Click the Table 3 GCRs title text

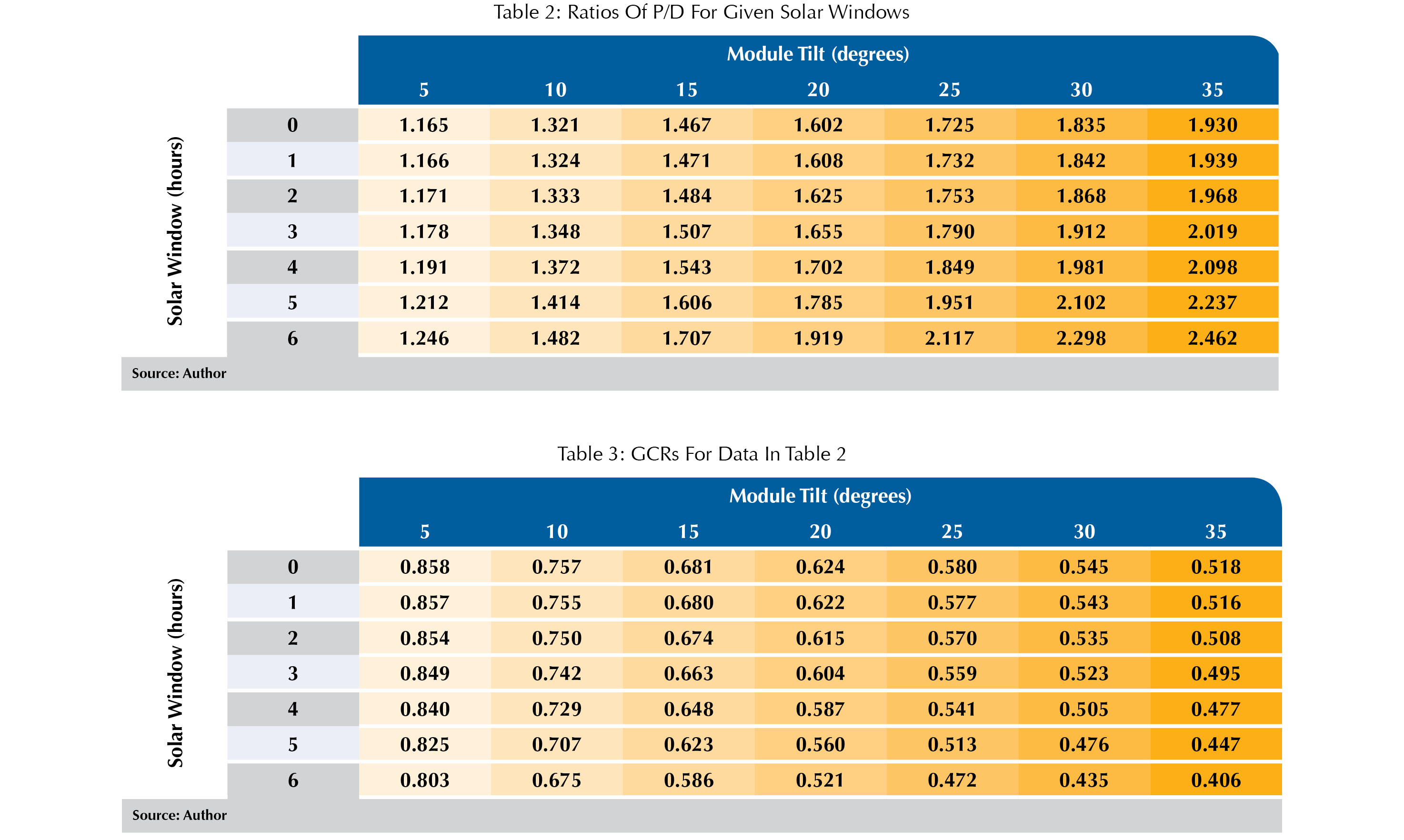click(701, 454)
